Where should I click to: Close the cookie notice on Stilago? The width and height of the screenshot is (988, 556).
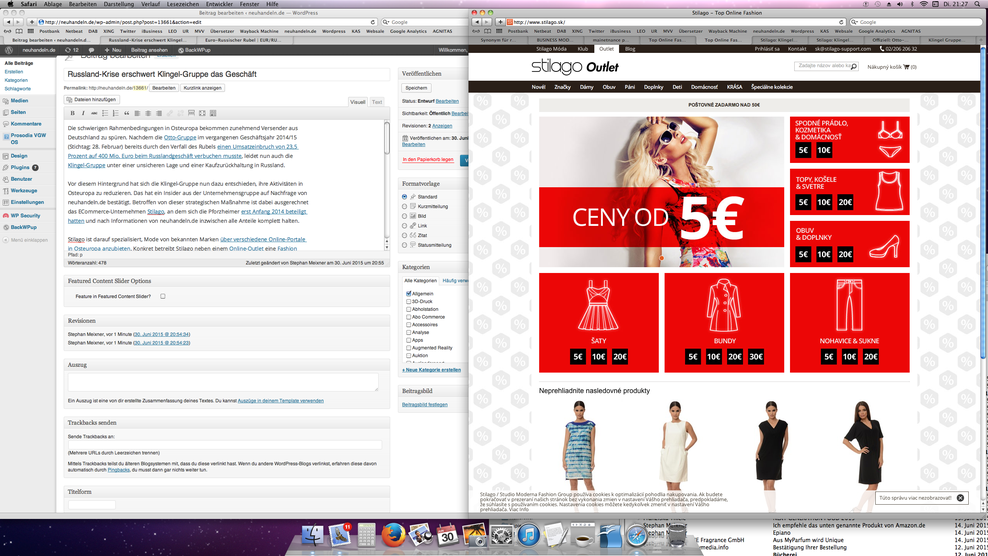coord(960,498)
